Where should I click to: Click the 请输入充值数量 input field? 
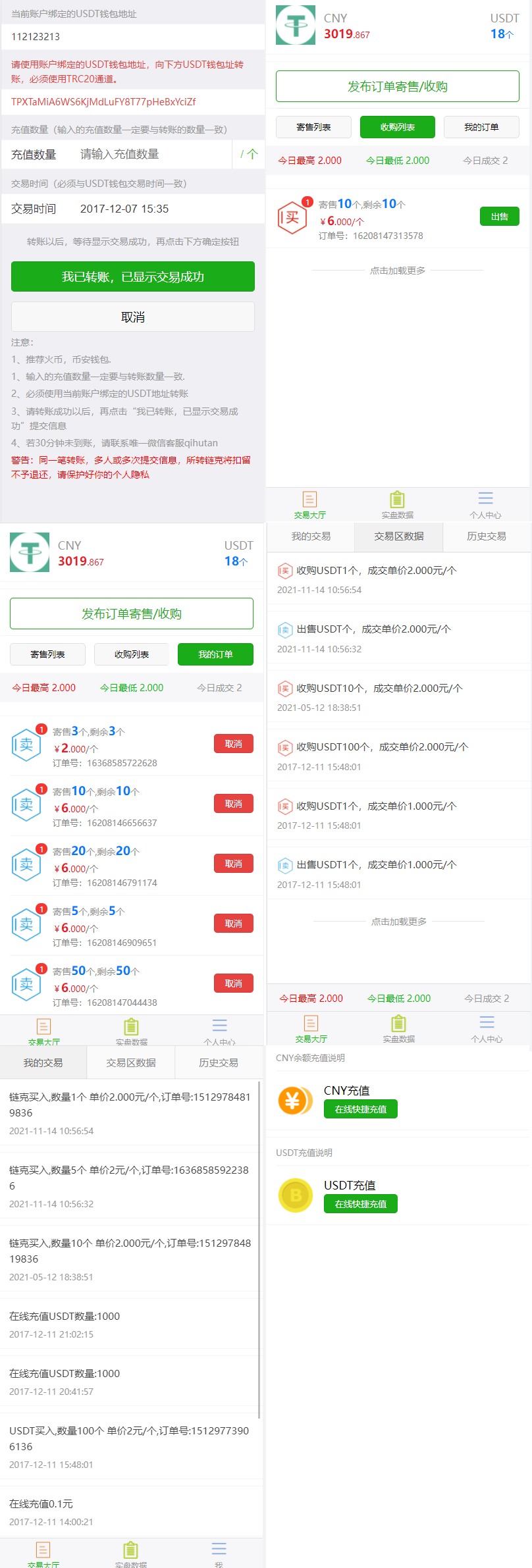[151, 155]
